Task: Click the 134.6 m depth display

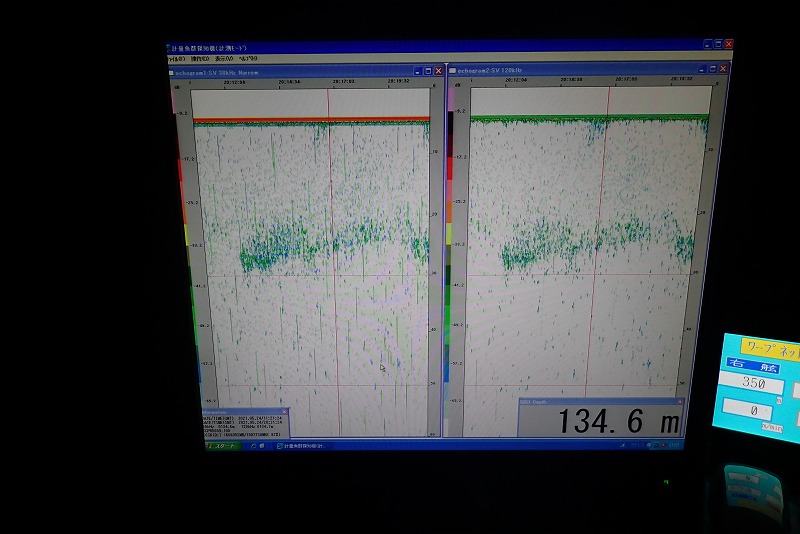Action: [x=617, y=422]
